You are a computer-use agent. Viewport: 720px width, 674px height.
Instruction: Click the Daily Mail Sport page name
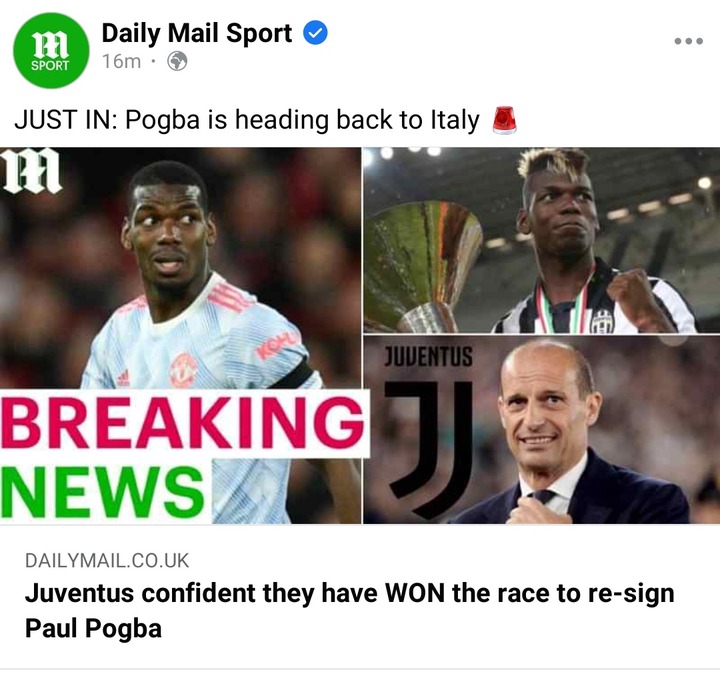[x=197, y=33]
